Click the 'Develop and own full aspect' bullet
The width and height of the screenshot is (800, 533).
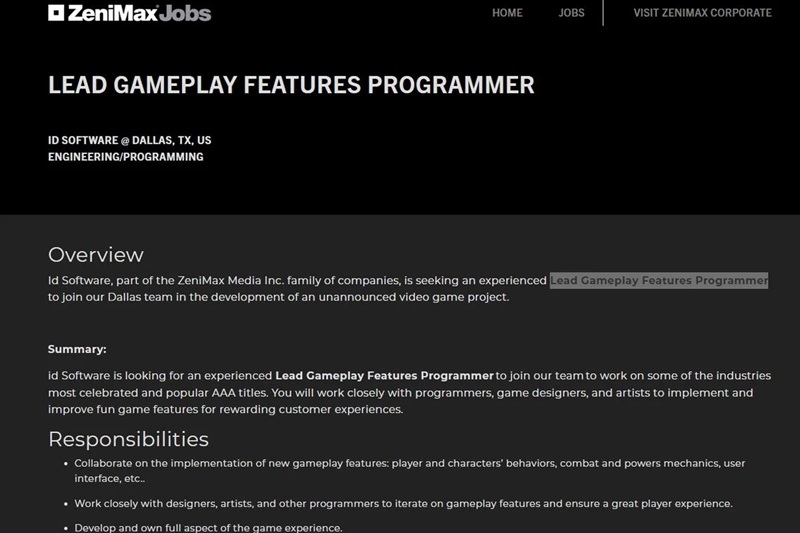click(x=208, y=527)
